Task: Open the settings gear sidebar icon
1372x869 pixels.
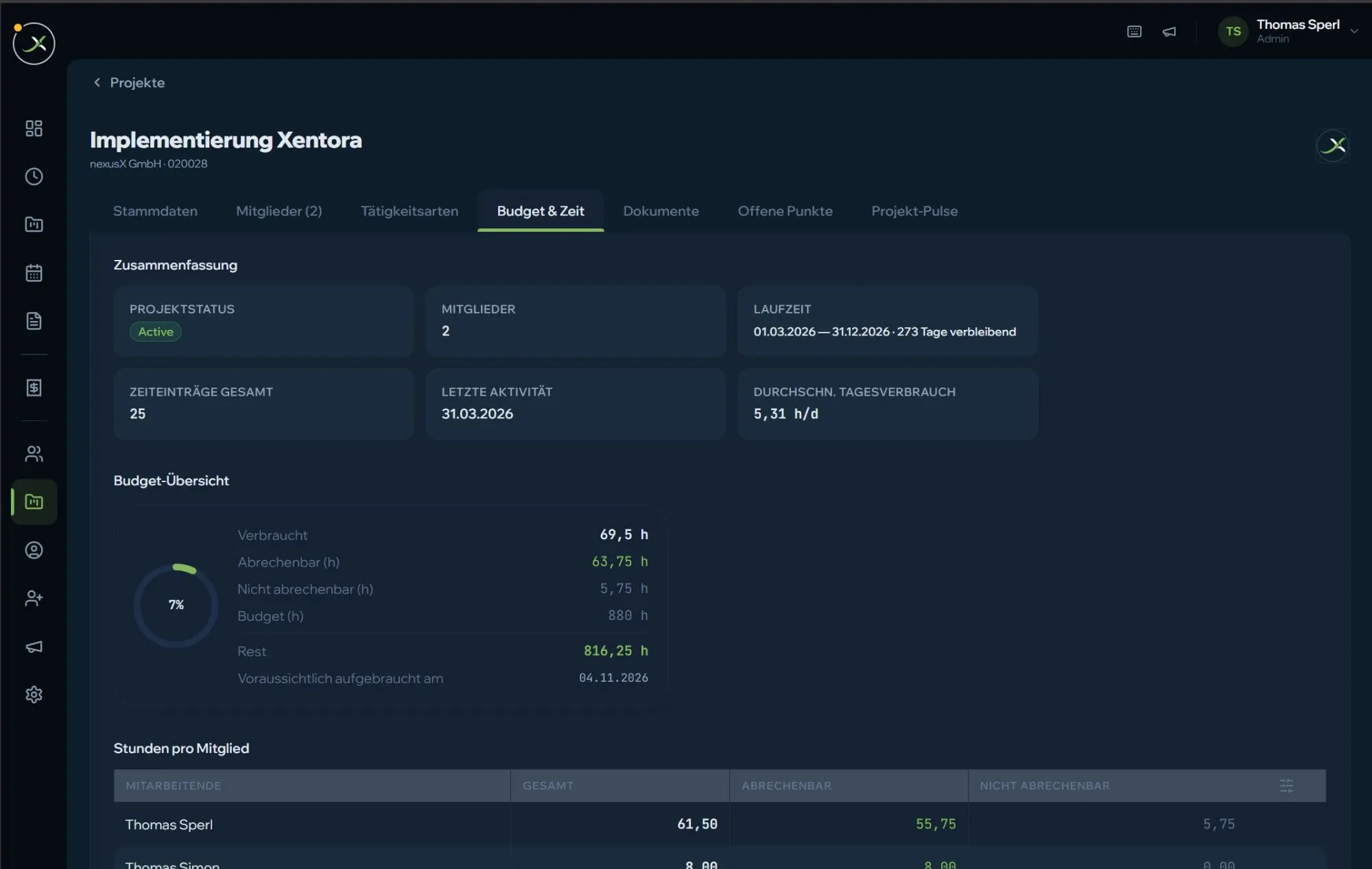Action: [x=34, y=695]
